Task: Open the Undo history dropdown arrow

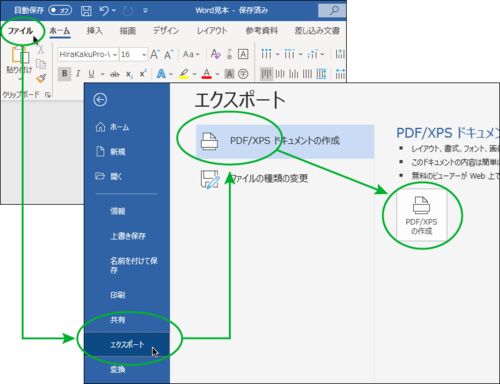Action: [x=114, y=11]
